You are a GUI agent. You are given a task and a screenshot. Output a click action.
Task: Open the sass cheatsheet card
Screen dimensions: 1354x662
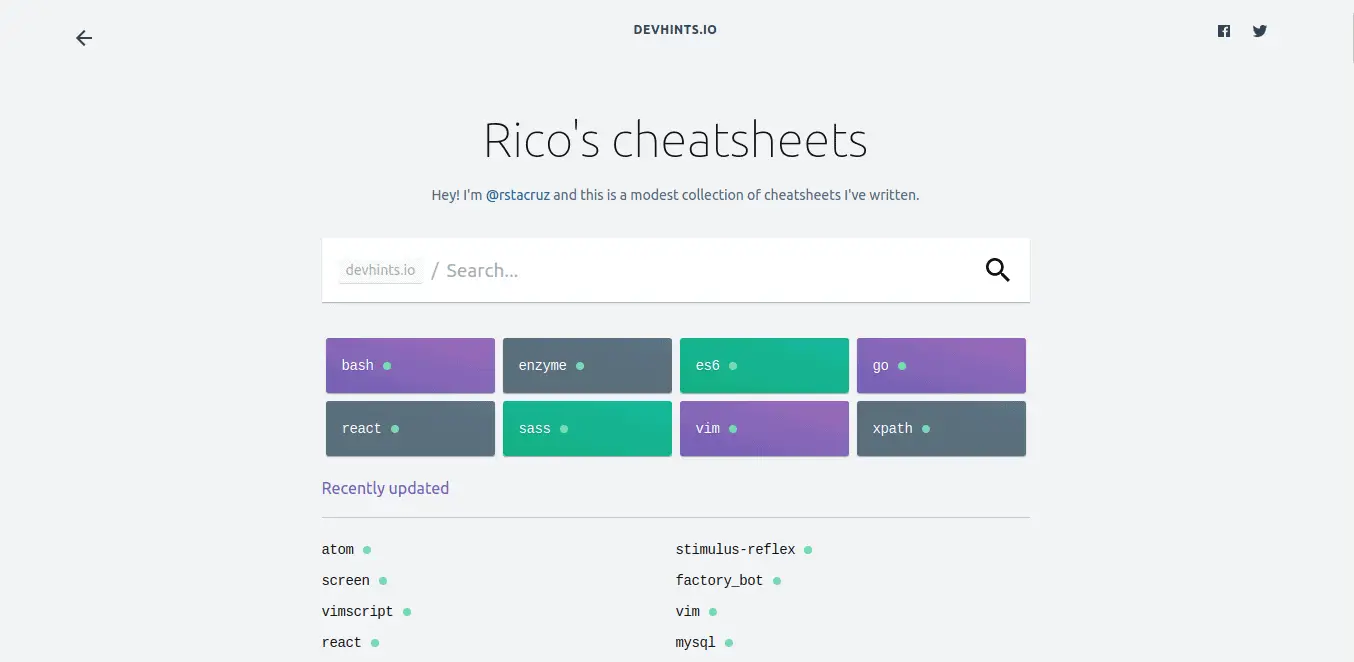tap(587, 428)
